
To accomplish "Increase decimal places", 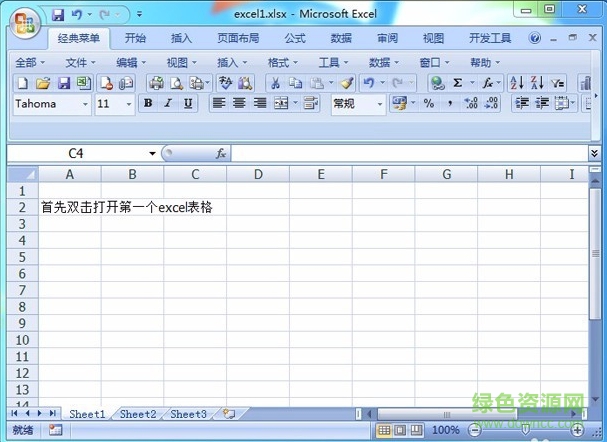I will tap(471, 103).
